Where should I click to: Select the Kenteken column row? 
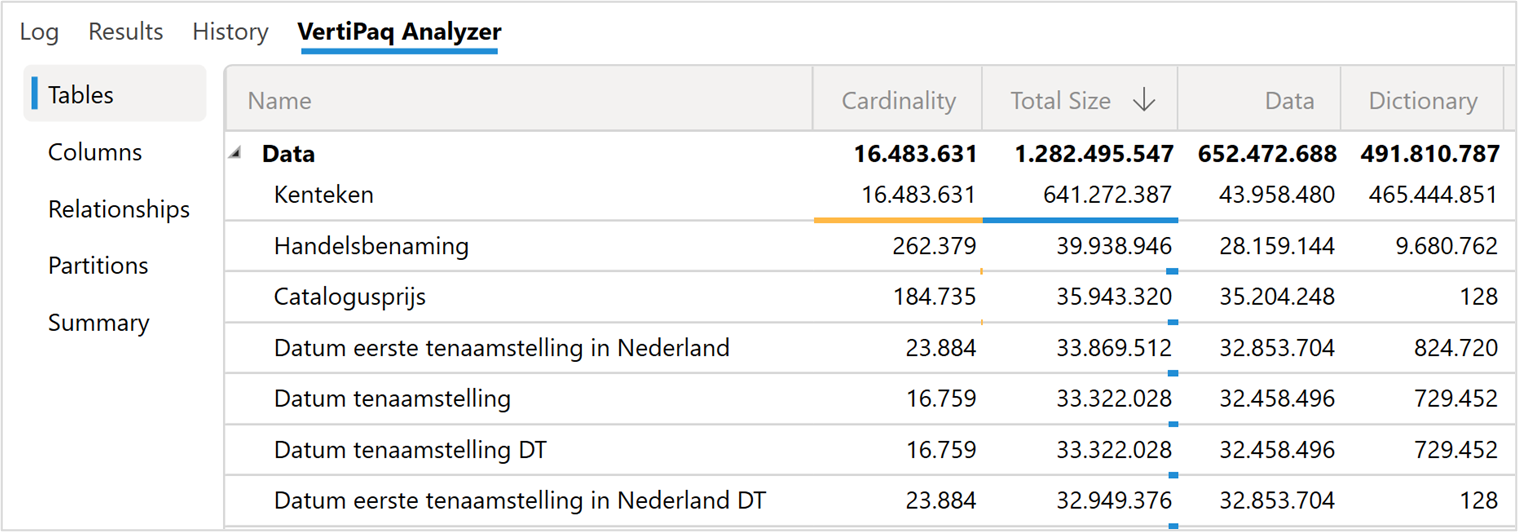pyautogui.click(x=324, y=195)
